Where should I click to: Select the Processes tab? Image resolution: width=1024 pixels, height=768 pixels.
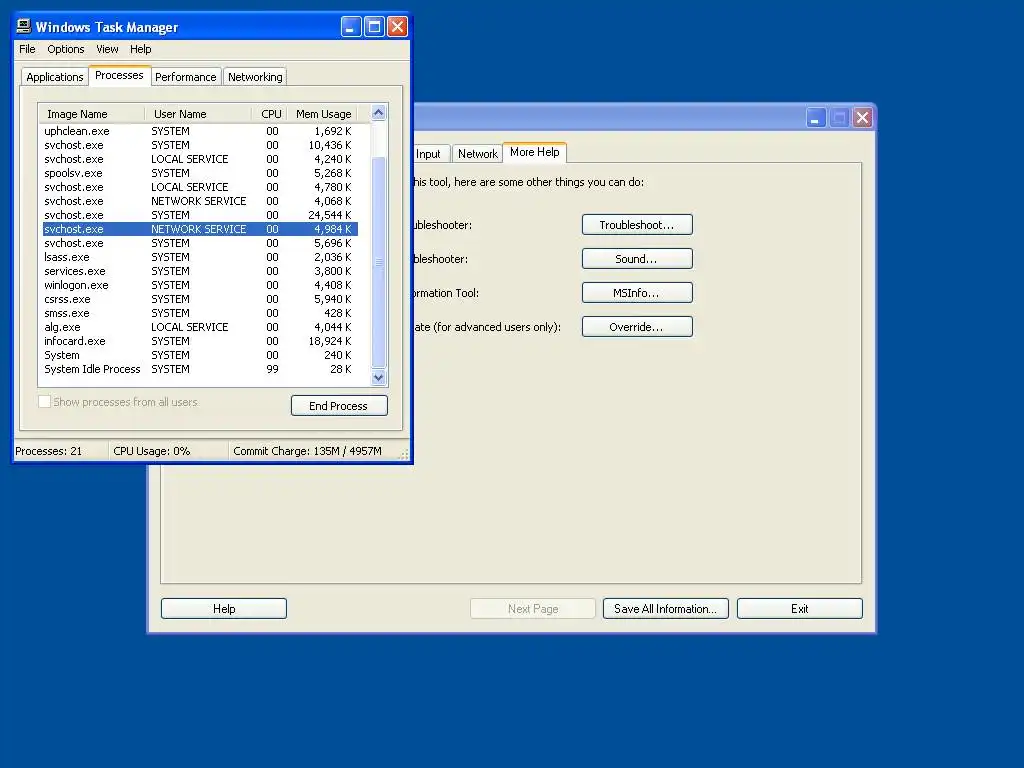[119, 75]
